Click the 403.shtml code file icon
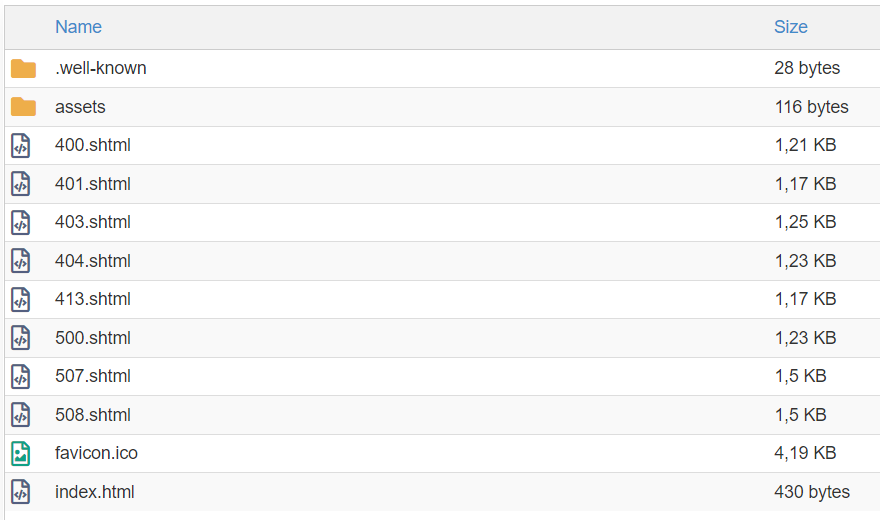Screen dimensions: 880x520 20,223
